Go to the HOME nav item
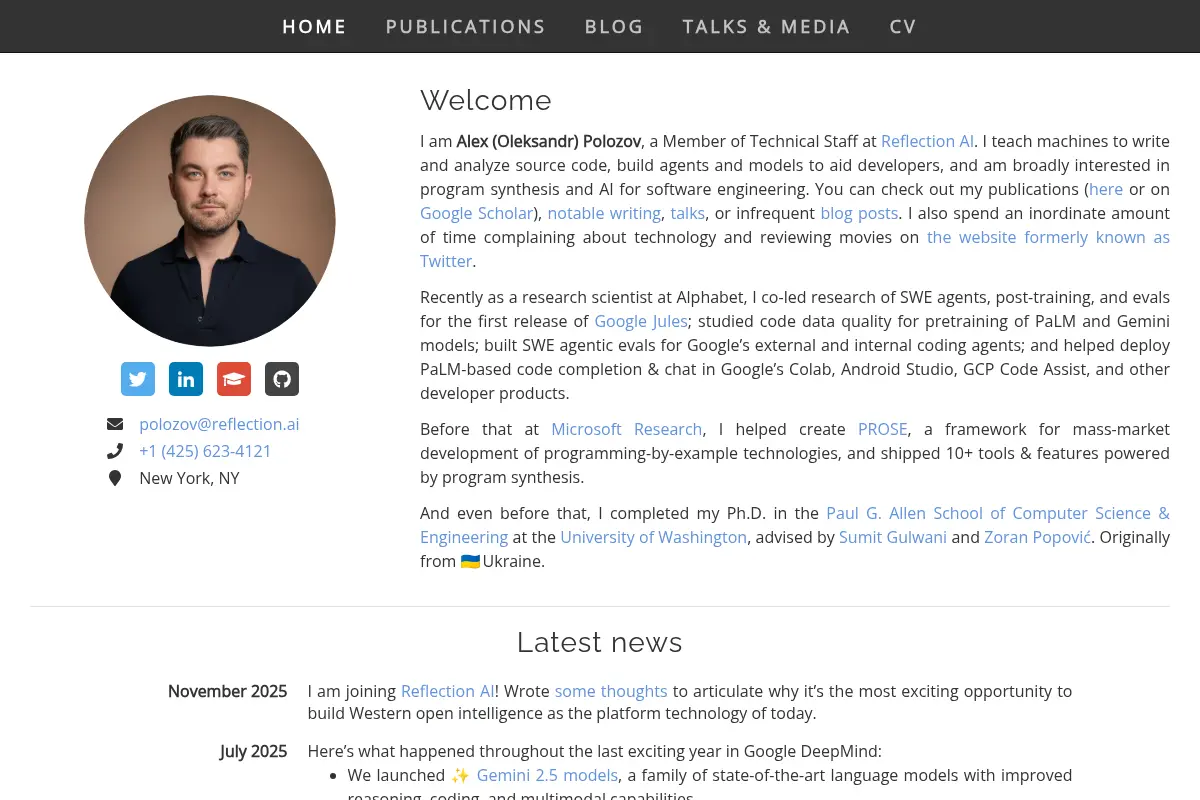 pyautogui.click(x=314, y=27)
